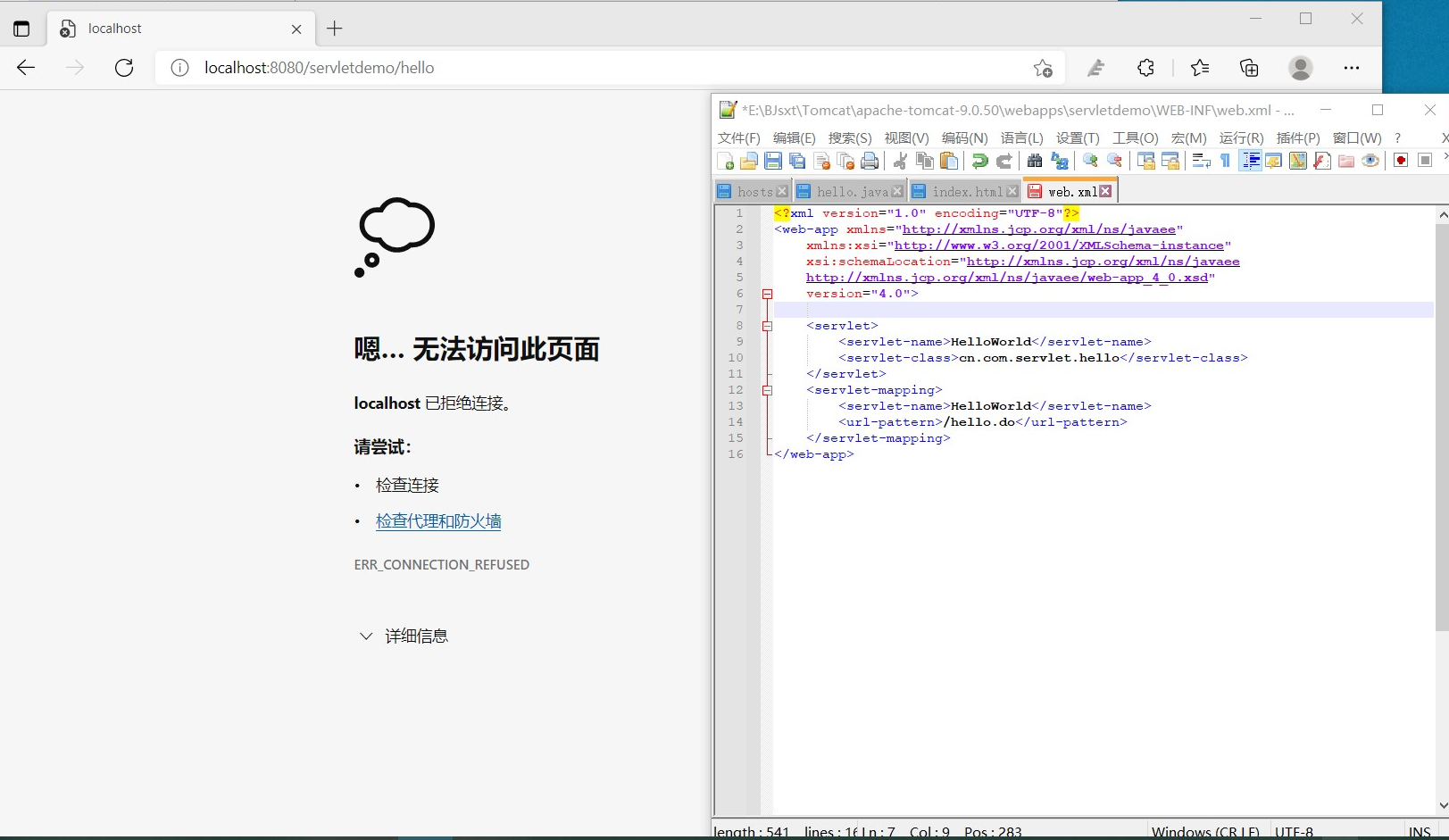This screenshot has height=840, width=1449.
Task: Expand 详细信息 on the error page
Action: [403, 636]
